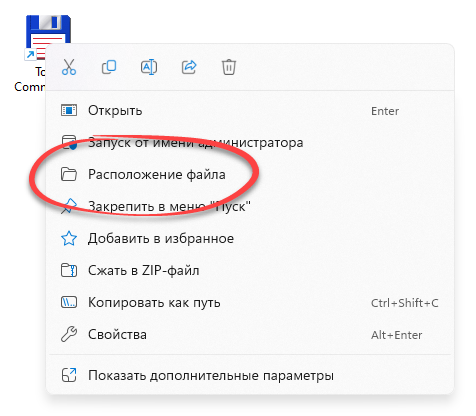Click the Copy icon
Image resolution: width=476 pixels, height=416 pixels.
click(x=109, y=67)
